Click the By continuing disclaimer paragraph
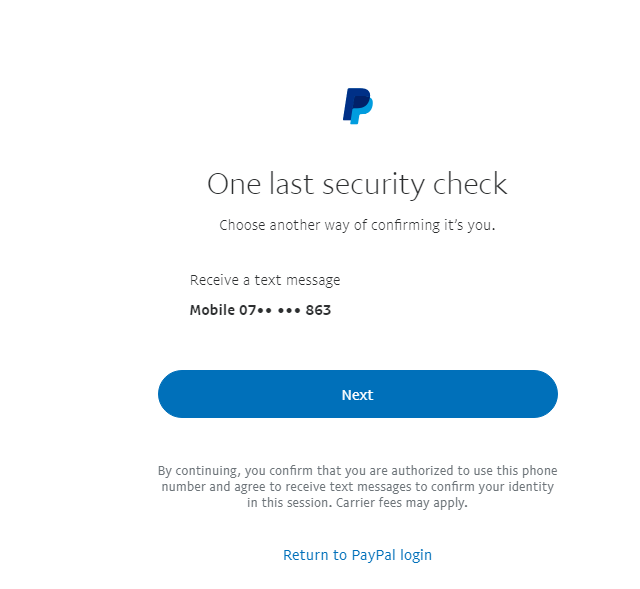The image size is (640, 589). pyautogui.click(x=357, y=487)
